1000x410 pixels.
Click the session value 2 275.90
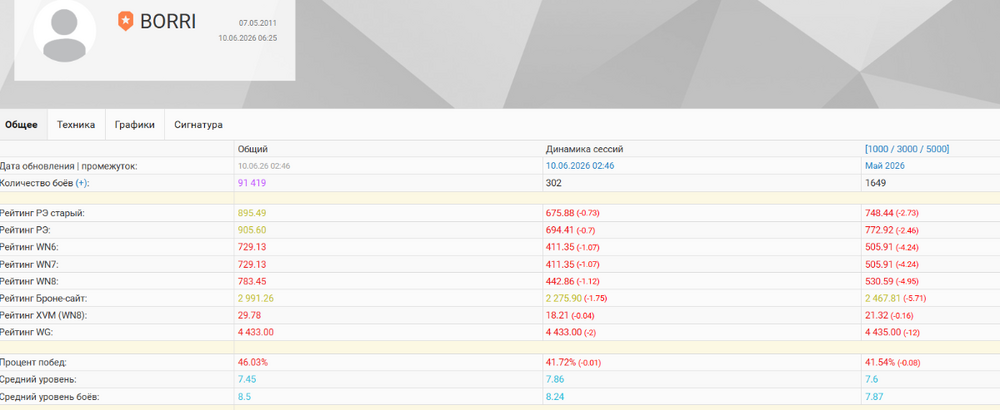click(564, 298)
